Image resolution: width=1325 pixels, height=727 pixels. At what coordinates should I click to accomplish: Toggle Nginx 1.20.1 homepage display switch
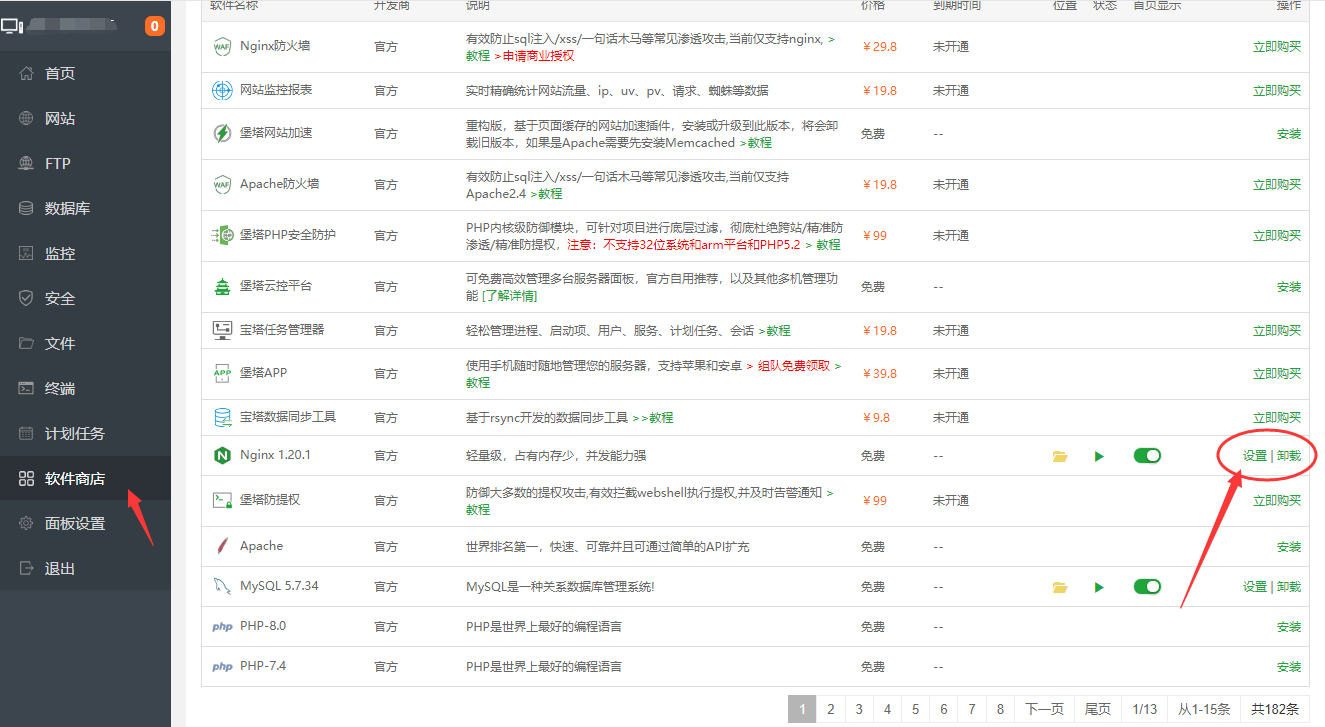pos(1147,455)
